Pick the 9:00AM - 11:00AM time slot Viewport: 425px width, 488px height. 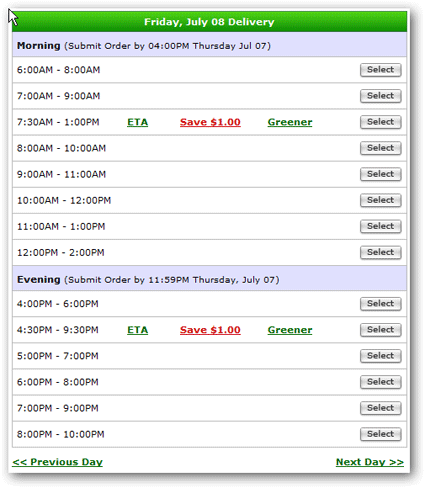click(380, 174)
